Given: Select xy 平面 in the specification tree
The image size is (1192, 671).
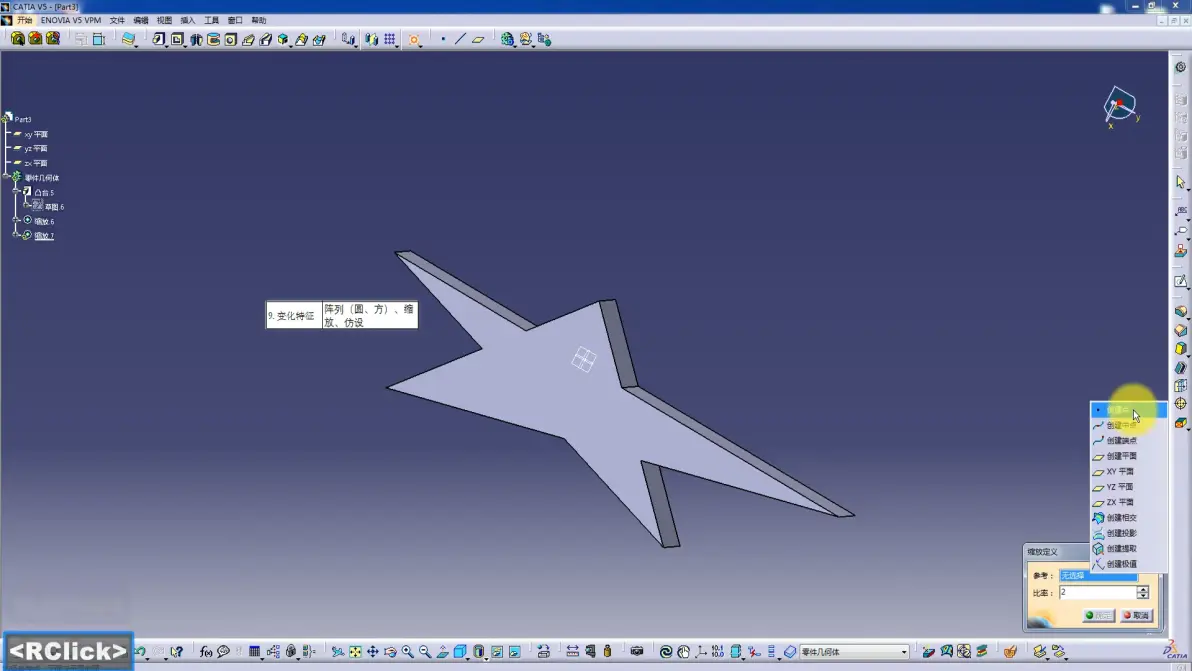Looking at the screenshot, I should coord(36,135).
